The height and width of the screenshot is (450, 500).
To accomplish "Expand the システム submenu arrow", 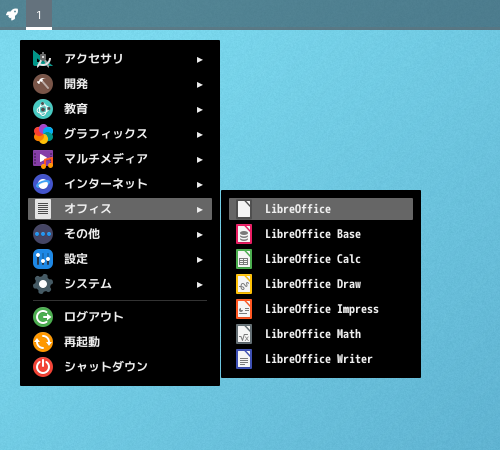I will pos(199,285).
